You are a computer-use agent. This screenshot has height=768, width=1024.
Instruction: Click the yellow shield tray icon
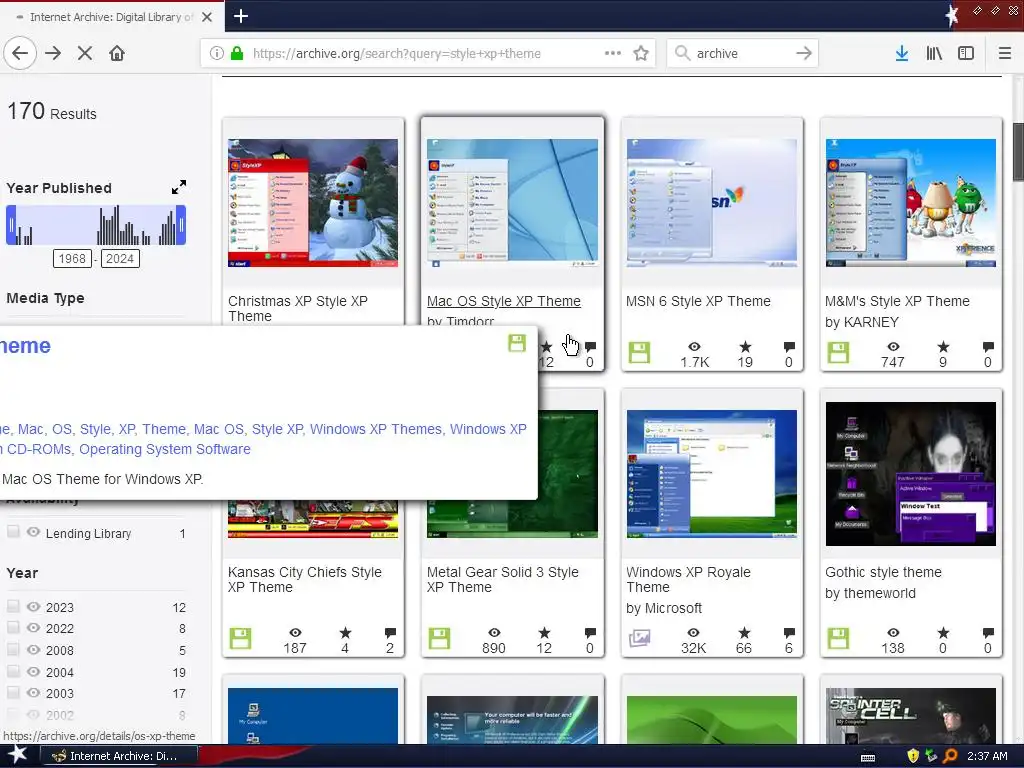click(913, 756)
